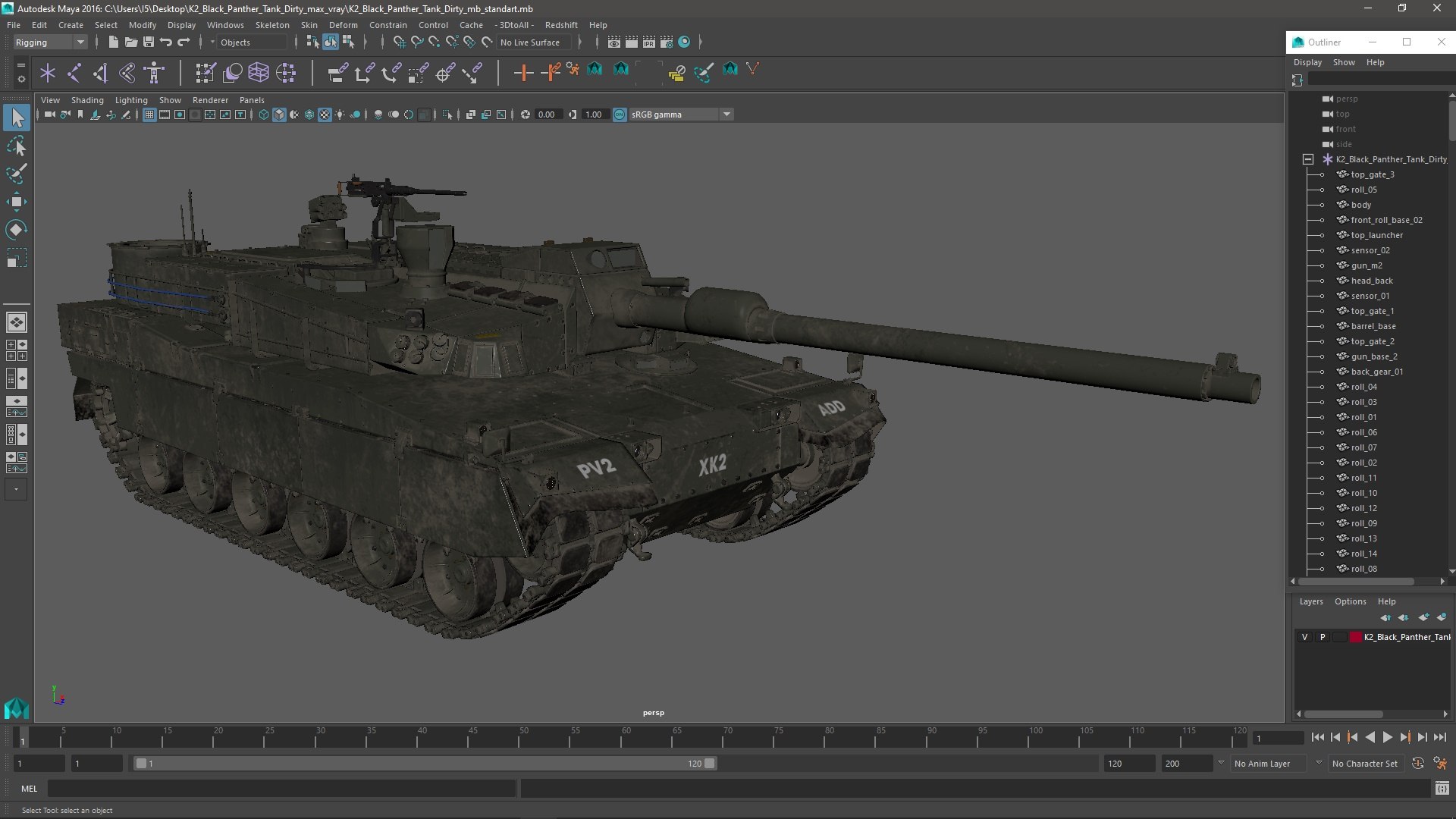1456x819 pixels.
Task: Select the four-view panel layout
Action: point(16,350)
